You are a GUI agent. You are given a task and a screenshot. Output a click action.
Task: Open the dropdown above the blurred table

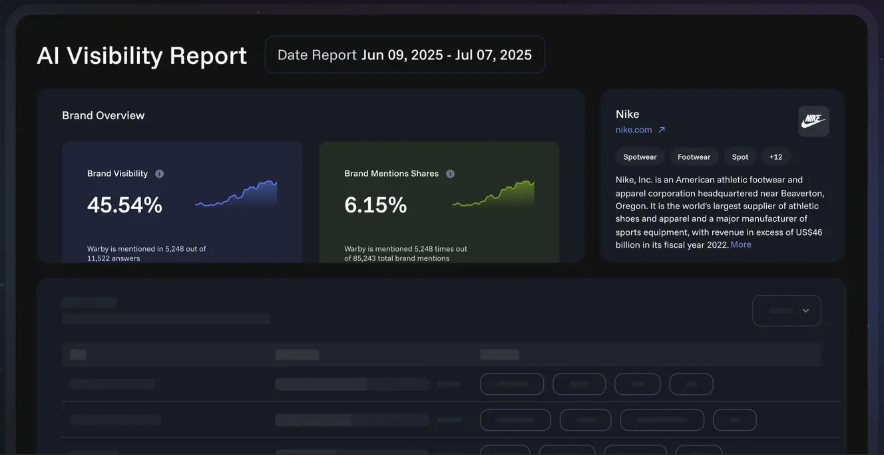786,311
